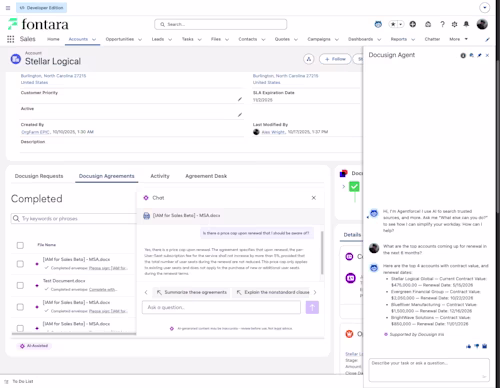
Task: Switch to Docusign Agreements tab
Action: pos(107,176)
